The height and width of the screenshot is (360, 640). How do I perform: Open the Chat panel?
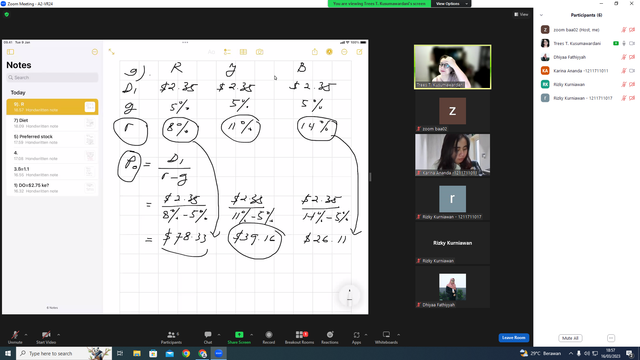(208, 337)
